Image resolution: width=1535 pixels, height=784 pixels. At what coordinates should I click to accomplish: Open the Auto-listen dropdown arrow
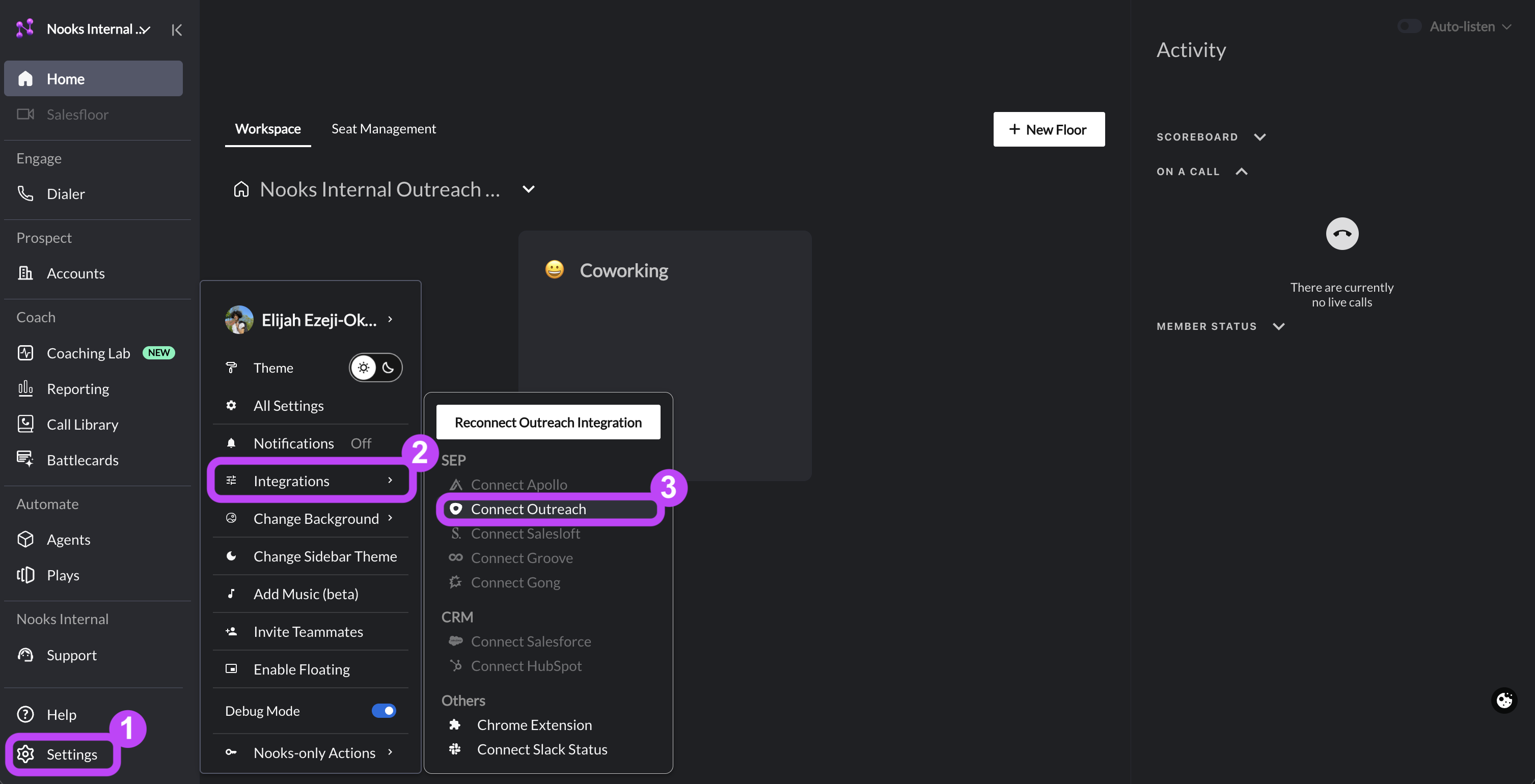pyautogui.click(x=1506, y=27)
